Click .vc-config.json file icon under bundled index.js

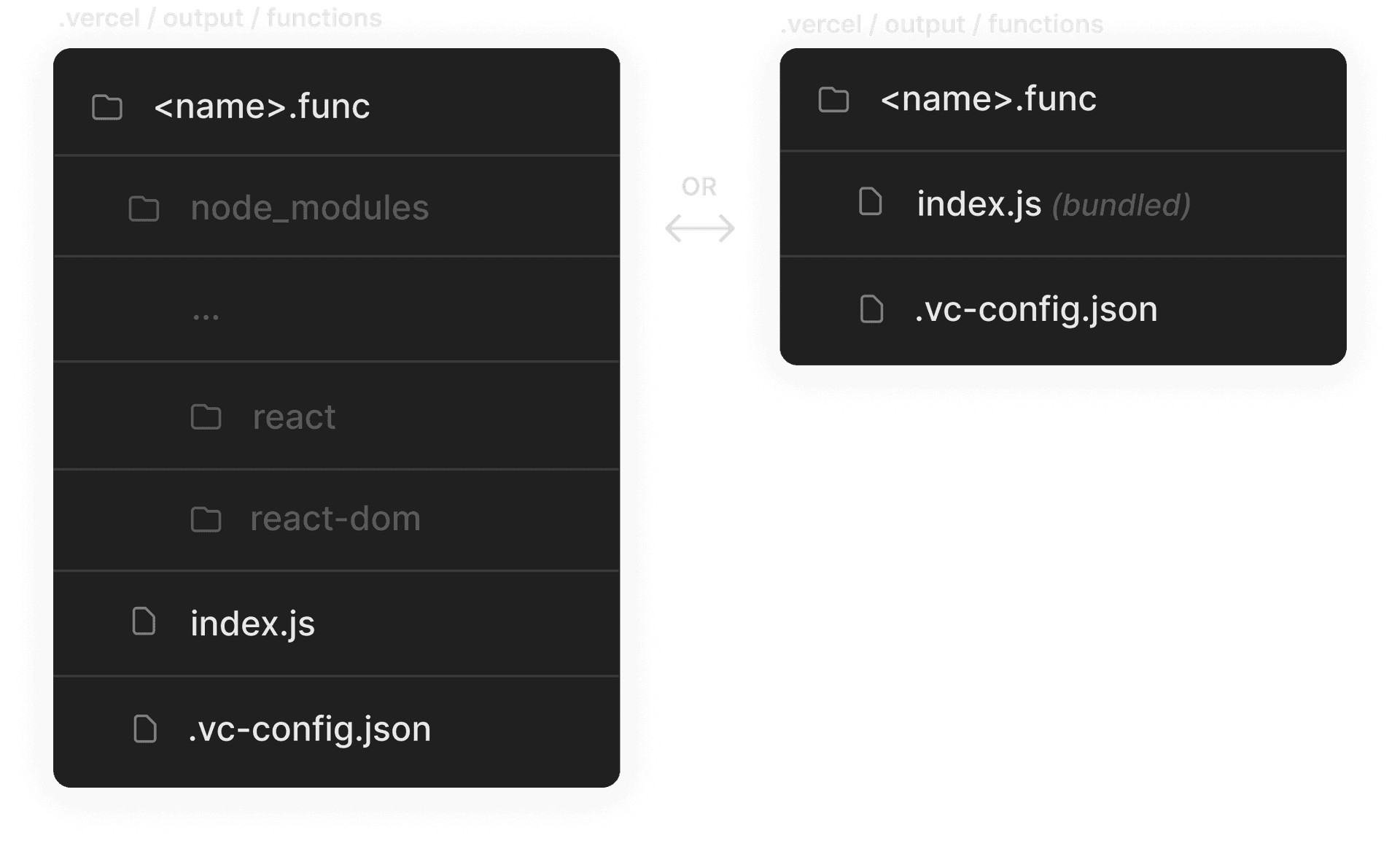pyautogui.click(x=871, y=309)
